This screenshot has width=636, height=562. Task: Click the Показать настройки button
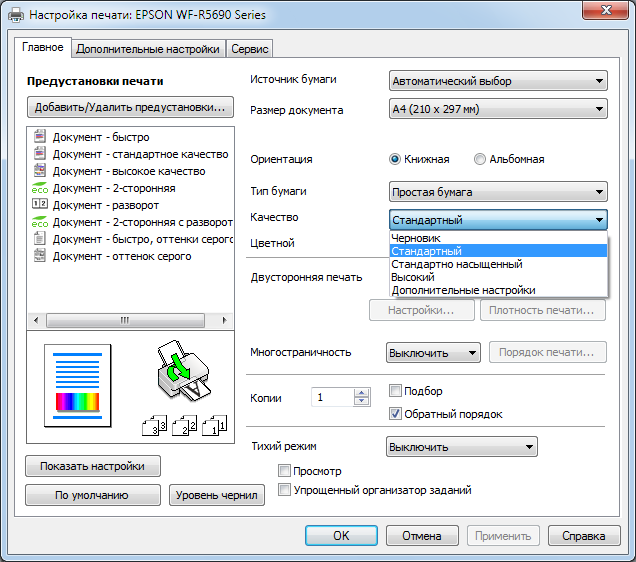coord(92,466)
